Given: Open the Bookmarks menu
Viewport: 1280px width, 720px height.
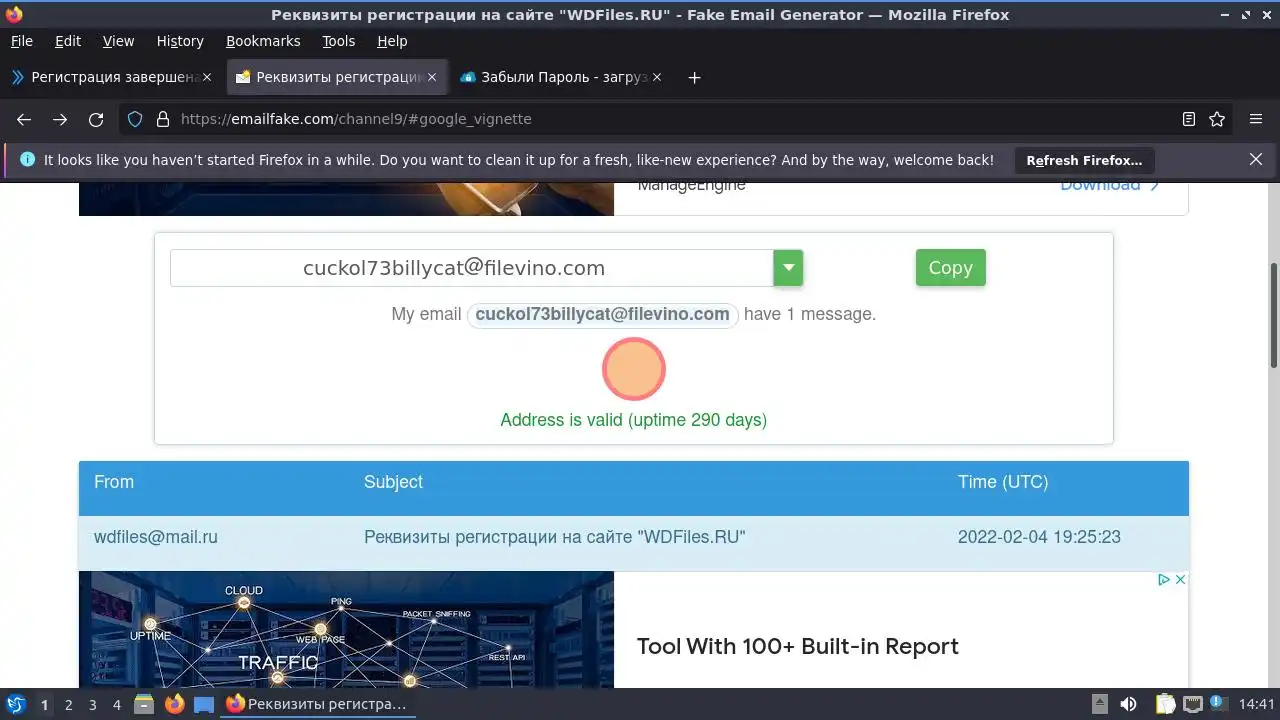Looking at the screenshot, I should point(263,41).
